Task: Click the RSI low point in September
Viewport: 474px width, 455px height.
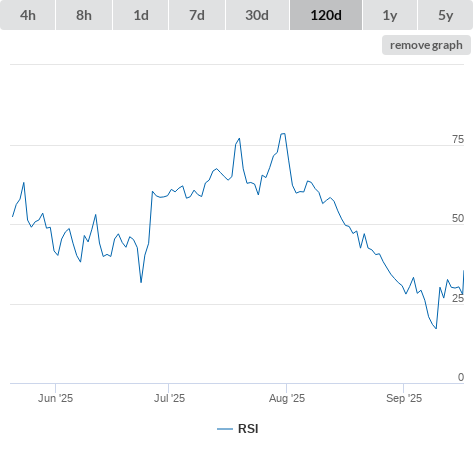Action: 436,328
